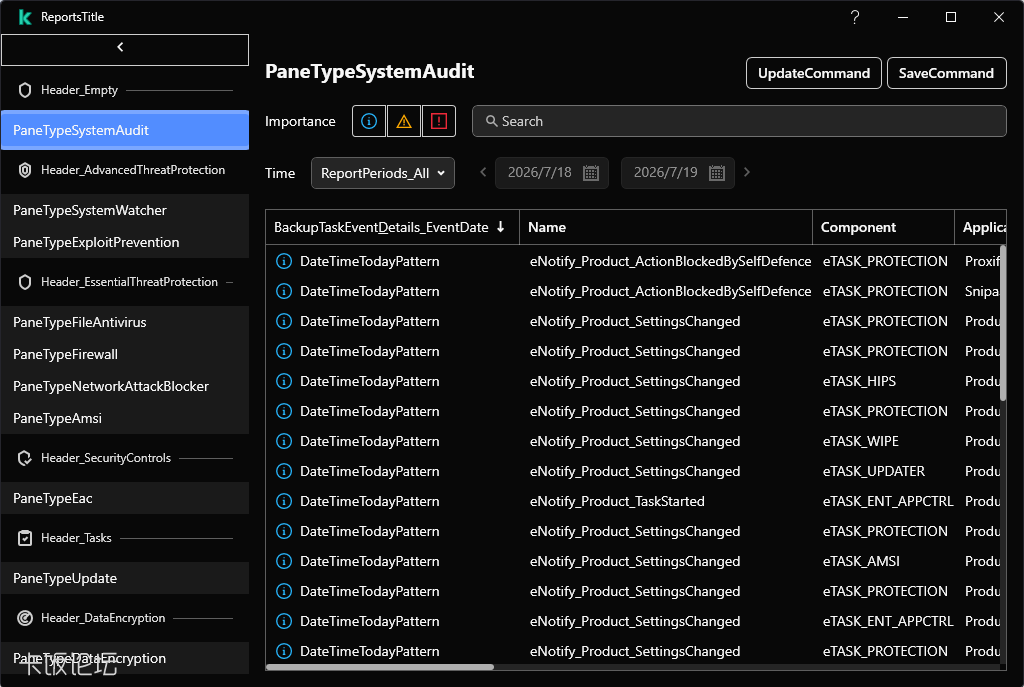The height and width of the screenshot is (687, 1024).
Task: Go to the previous time period
Action: (483, 172)
